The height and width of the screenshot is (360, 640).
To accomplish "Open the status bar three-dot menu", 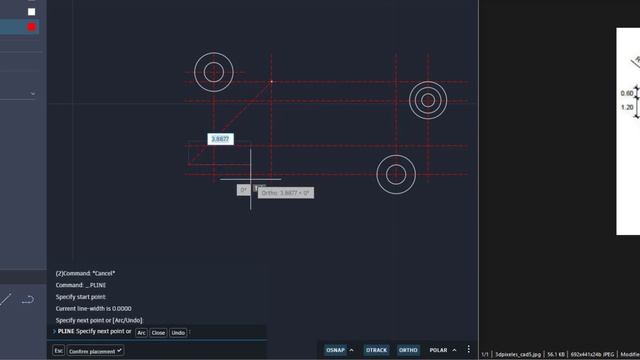I will (x=469, y=350).
